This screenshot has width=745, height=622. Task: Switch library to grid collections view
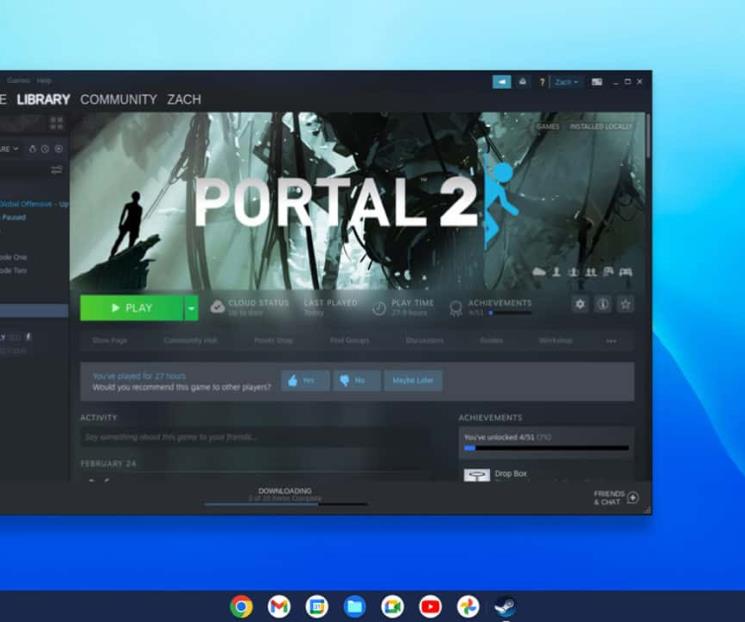[57, 124]
